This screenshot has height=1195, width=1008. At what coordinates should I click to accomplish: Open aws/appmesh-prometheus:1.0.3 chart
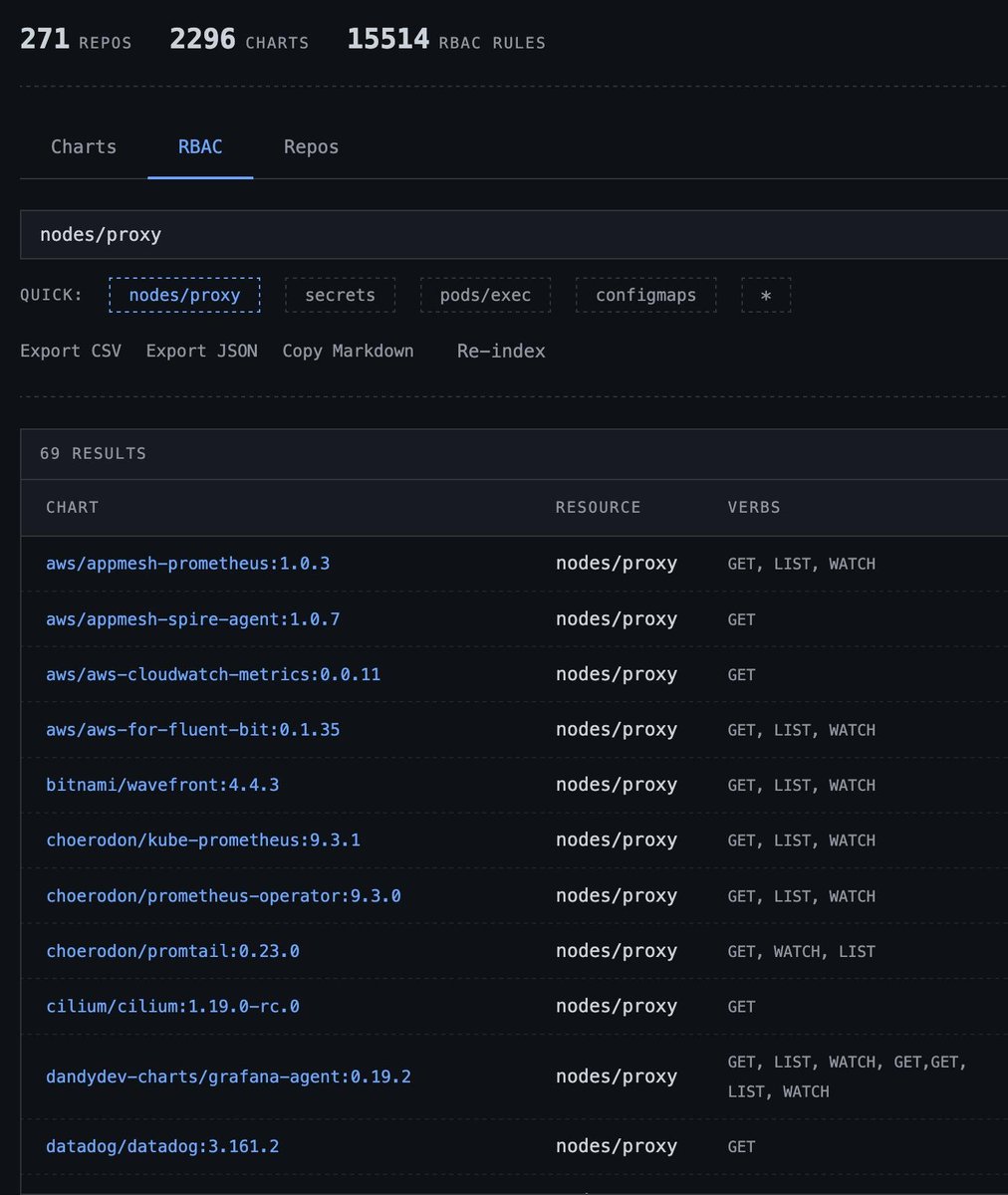coord(187,564)
